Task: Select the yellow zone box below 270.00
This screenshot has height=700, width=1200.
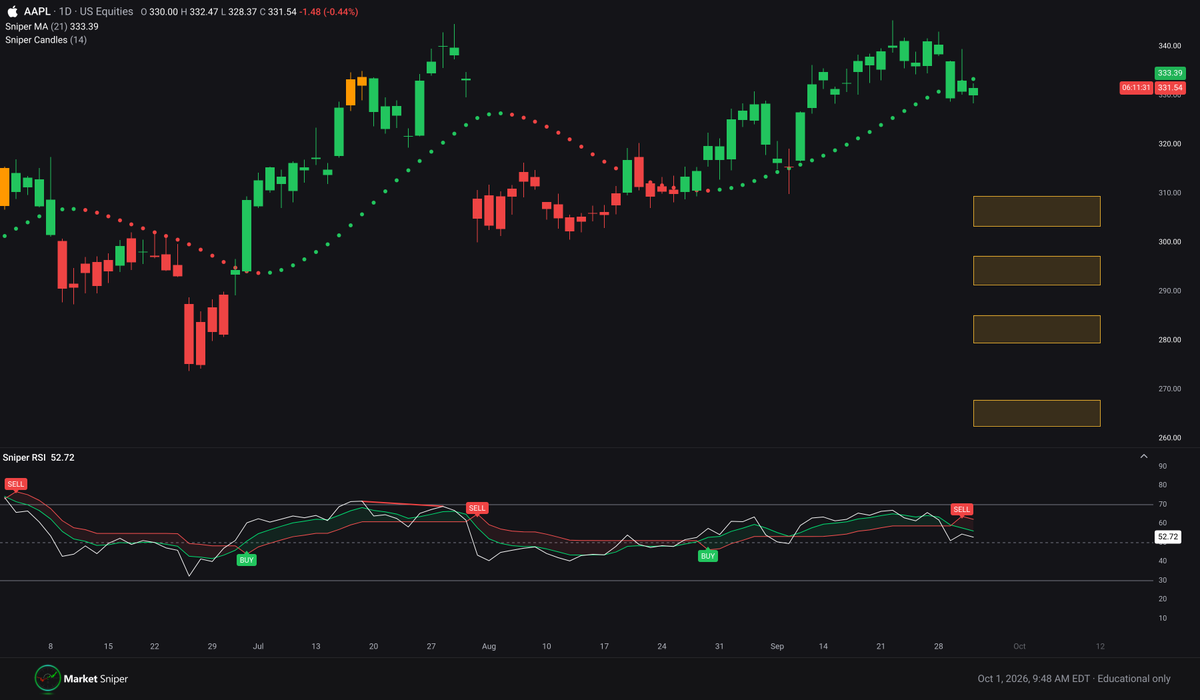Action: [x=1037, y=413]
